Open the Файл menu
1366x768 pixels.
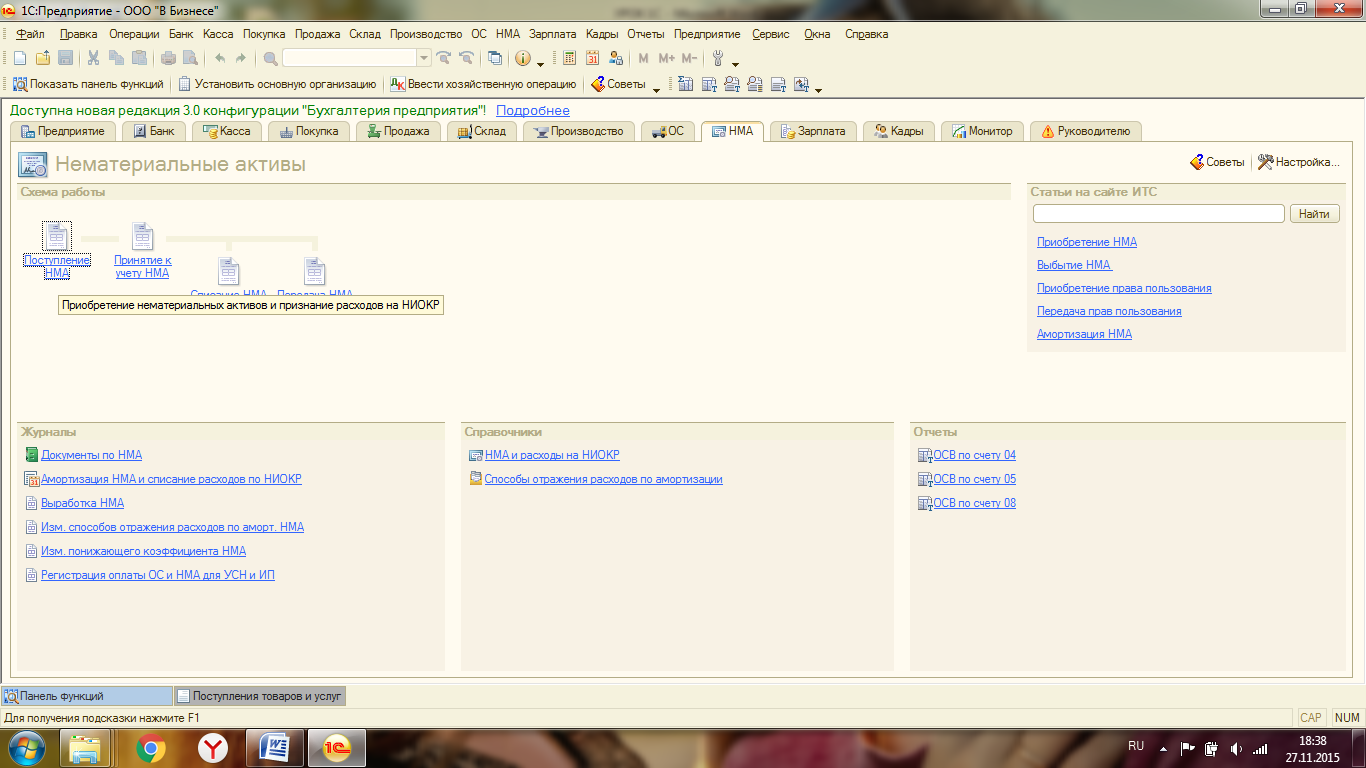pyautogui.click(x=31, y=34)
